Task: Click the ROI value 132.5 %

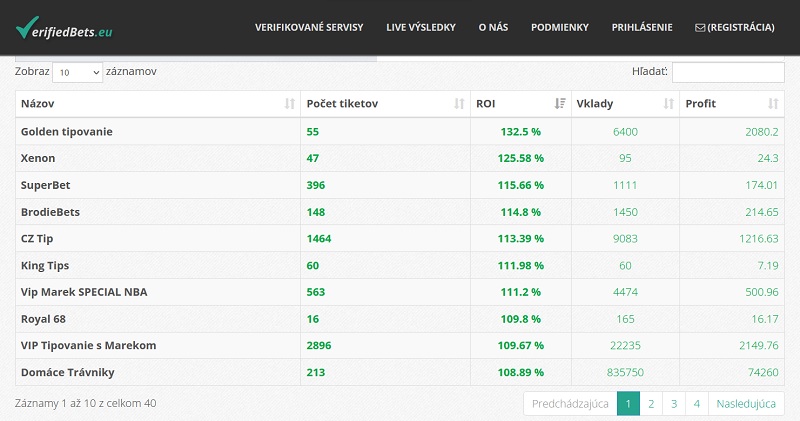Action: 520,132
